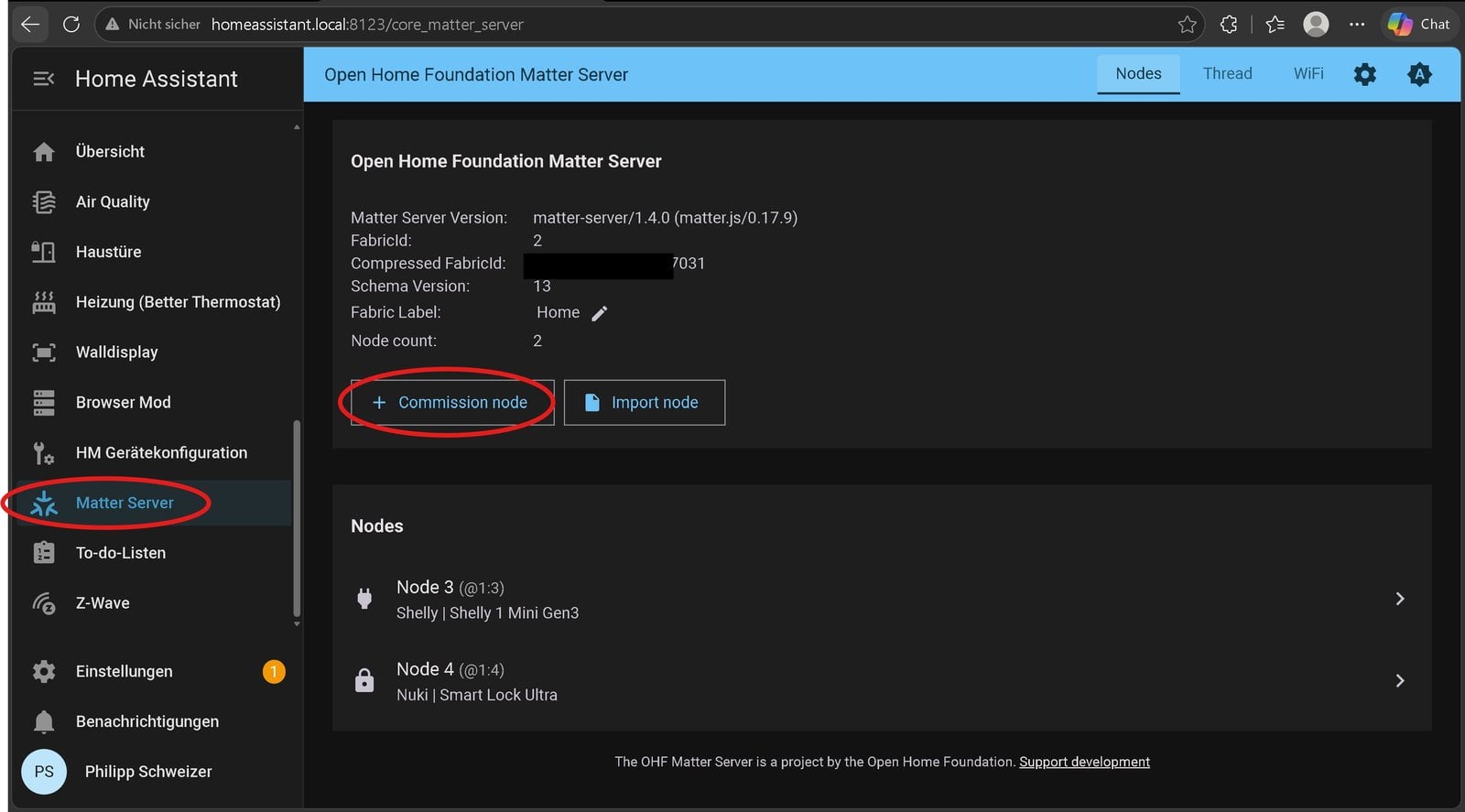Open the Air Quality sidebar icon

click(x=44, y=202)
